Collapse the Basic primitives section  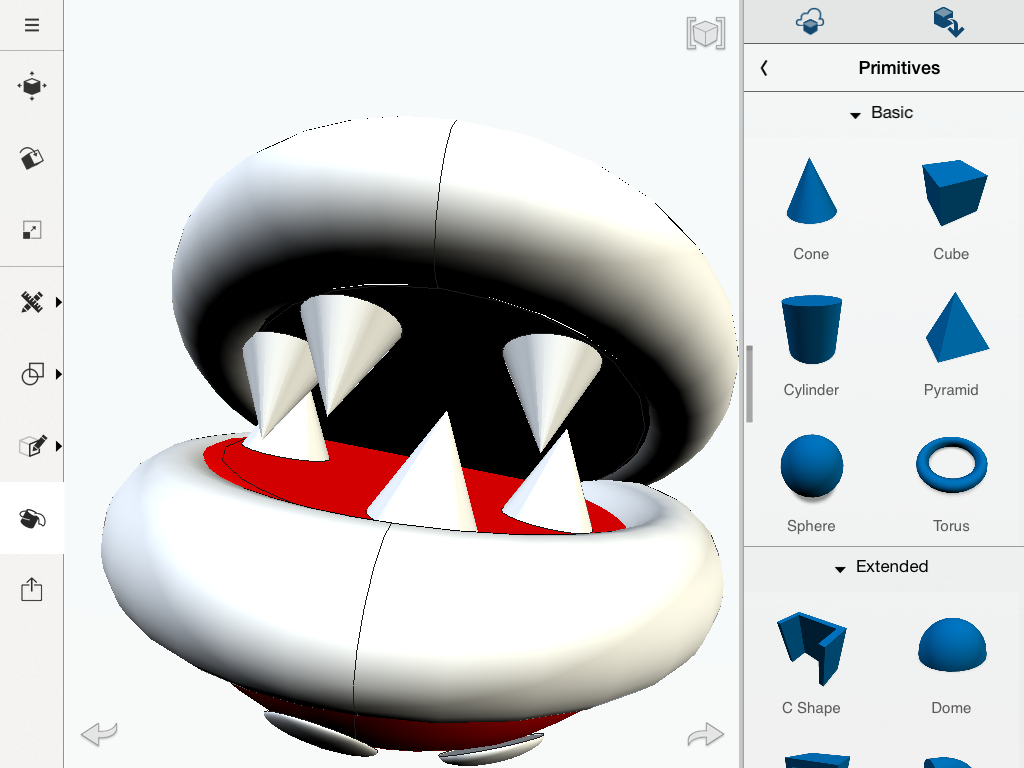(855, 113)
